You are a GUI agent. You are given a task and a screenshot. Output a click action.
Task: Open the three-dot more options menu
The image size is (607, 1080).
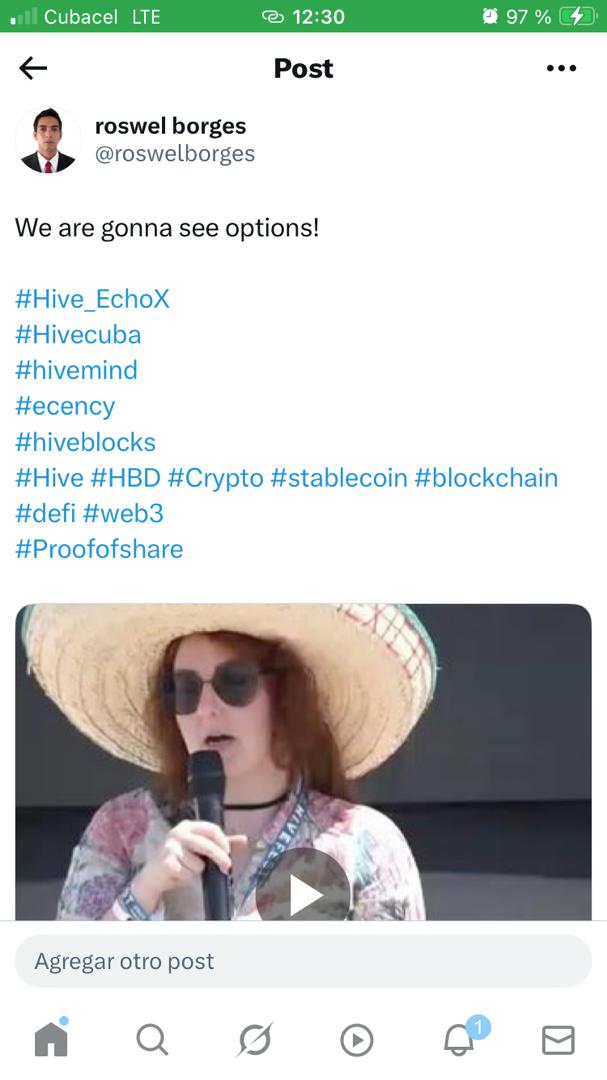[x=561, y=68]
